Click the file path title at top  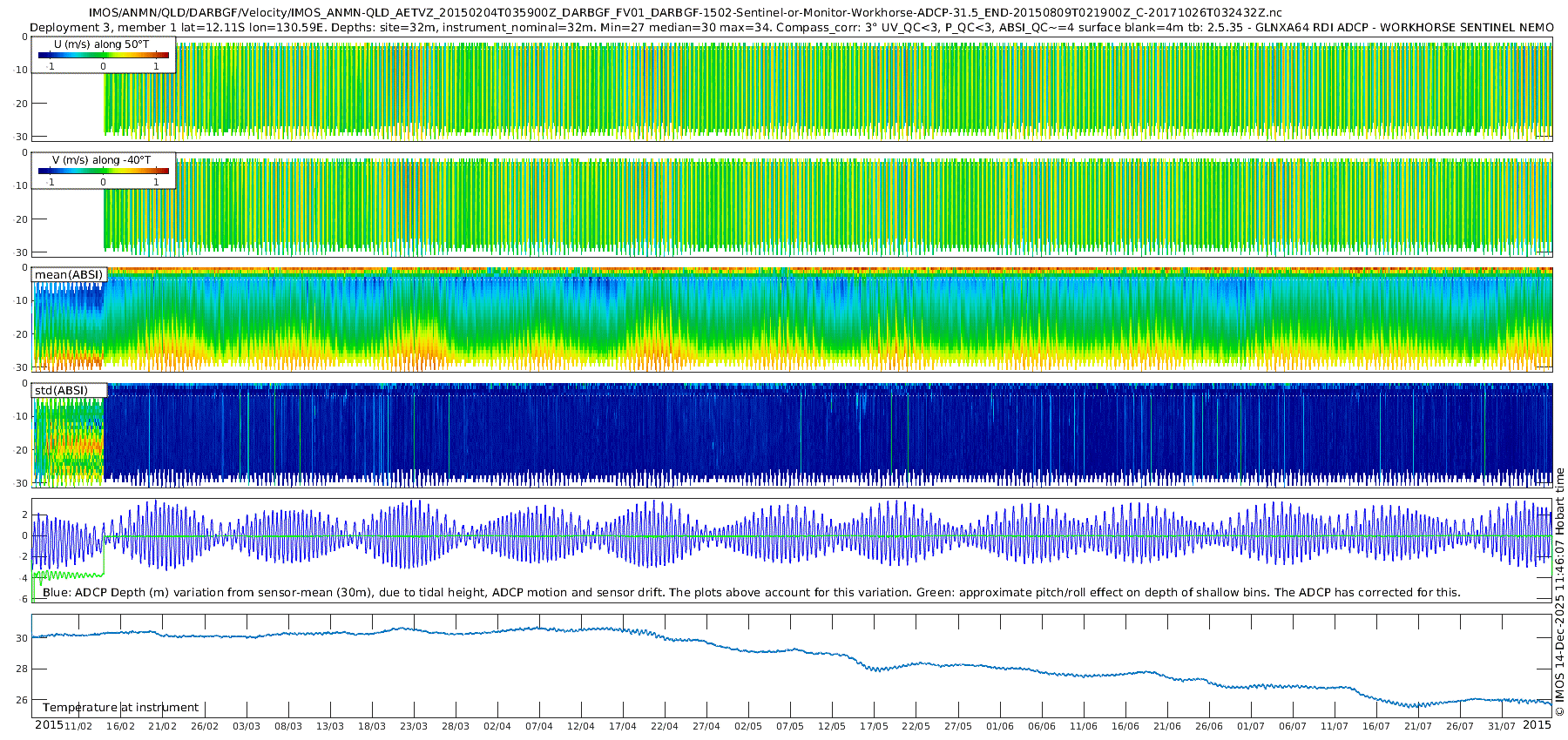[x=686, y=13]
